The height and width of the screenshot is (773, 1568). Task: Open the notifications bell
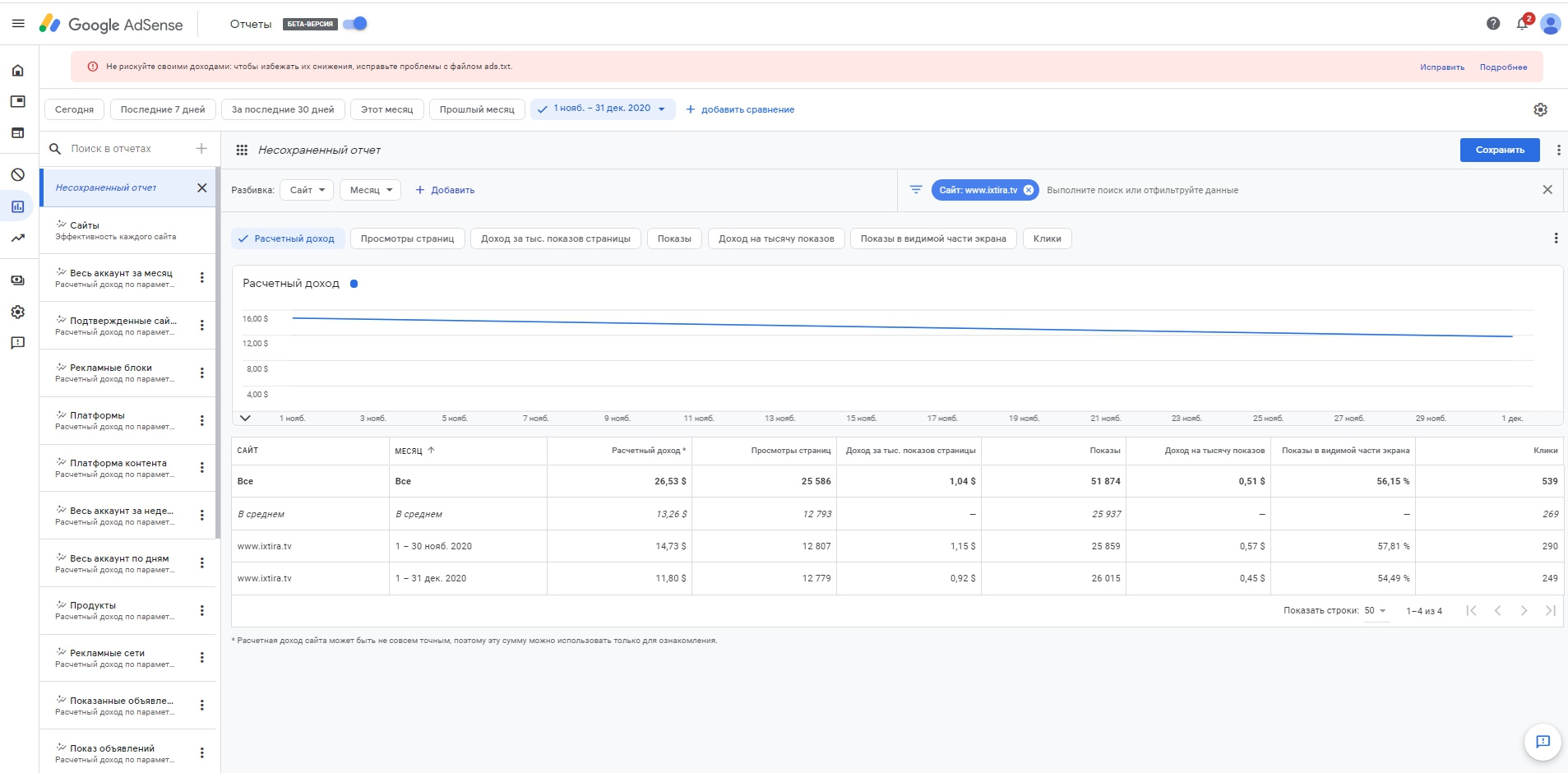(x=1522, y=24)
